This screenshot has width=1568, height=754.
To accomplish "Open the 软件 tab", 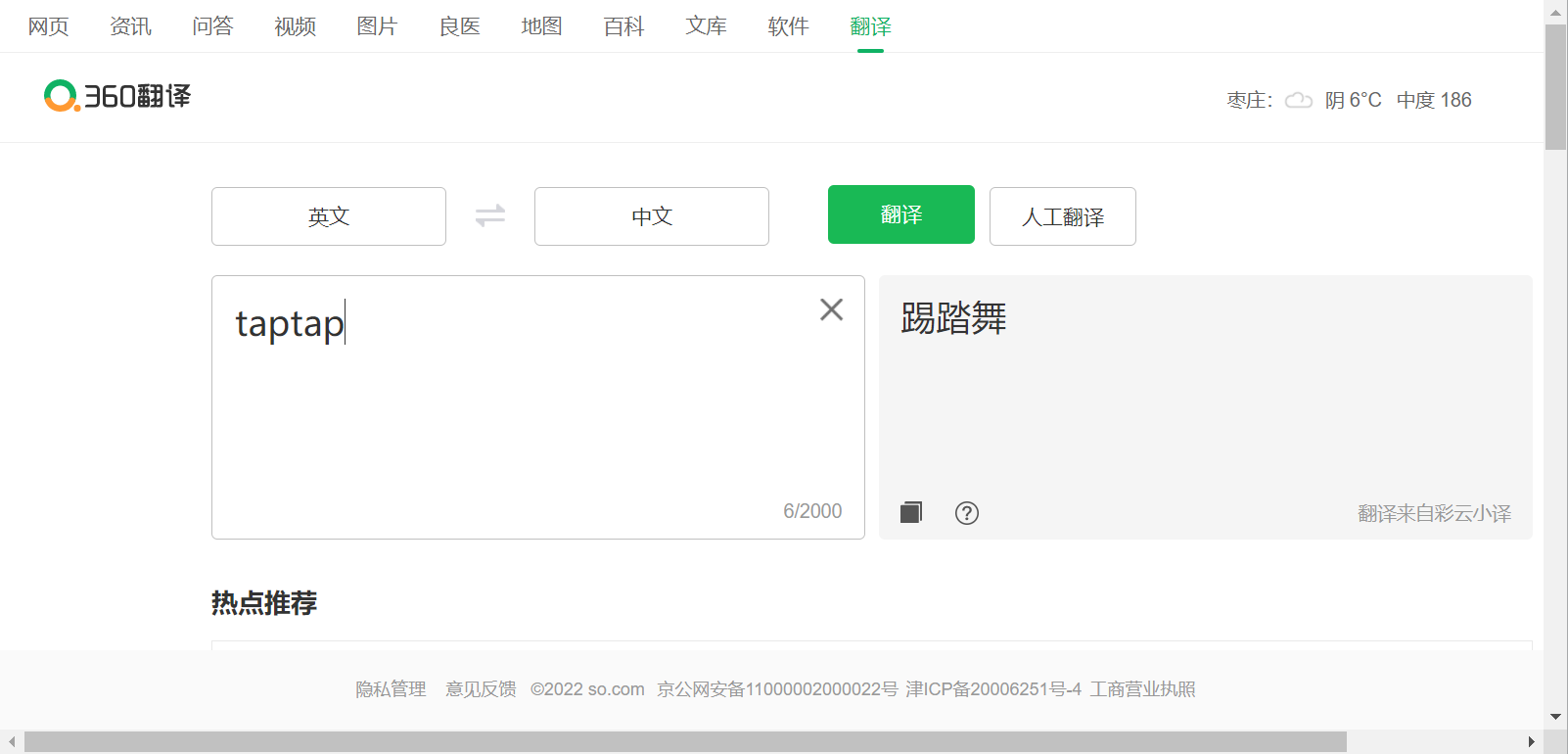I will 788,26.
